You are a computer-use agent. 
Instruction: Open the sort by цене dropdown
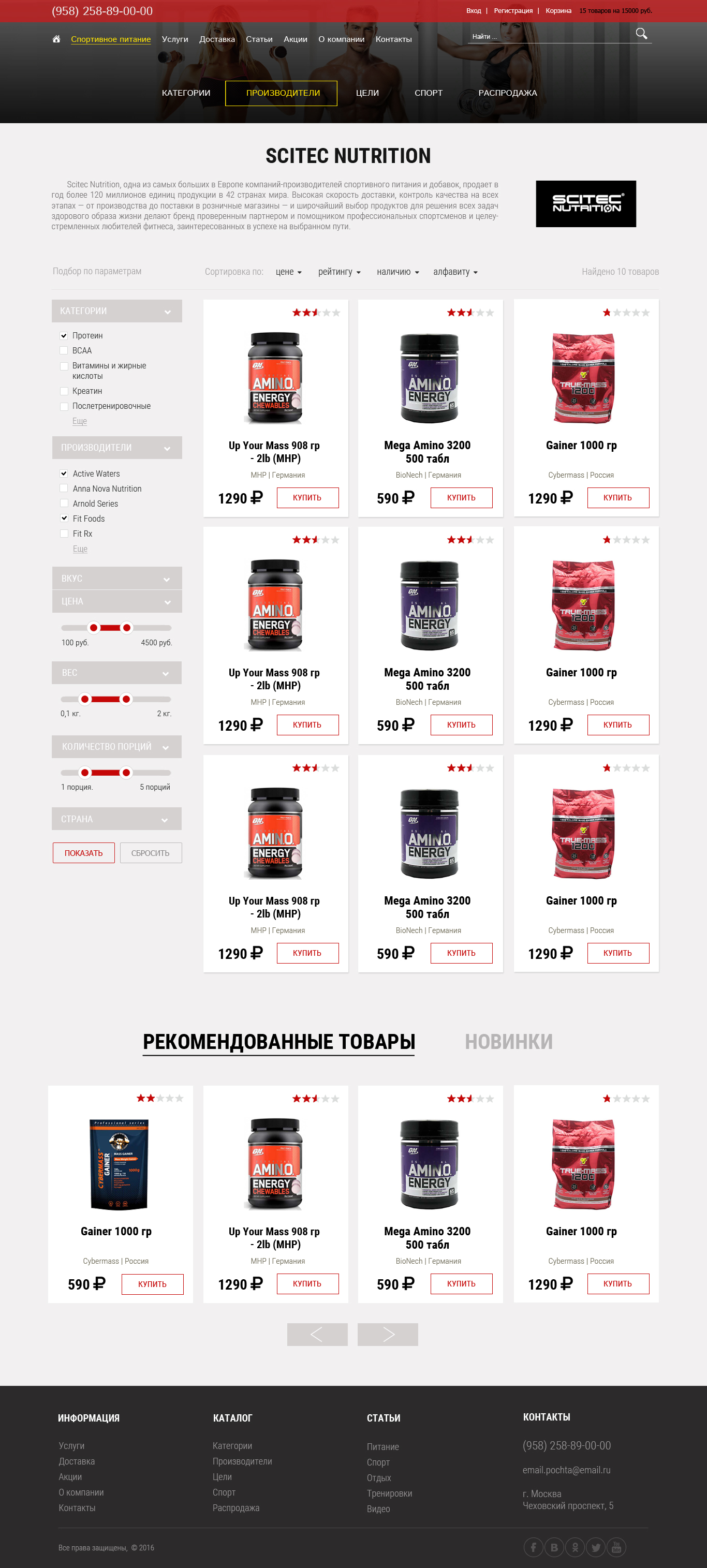click(289, 272)
